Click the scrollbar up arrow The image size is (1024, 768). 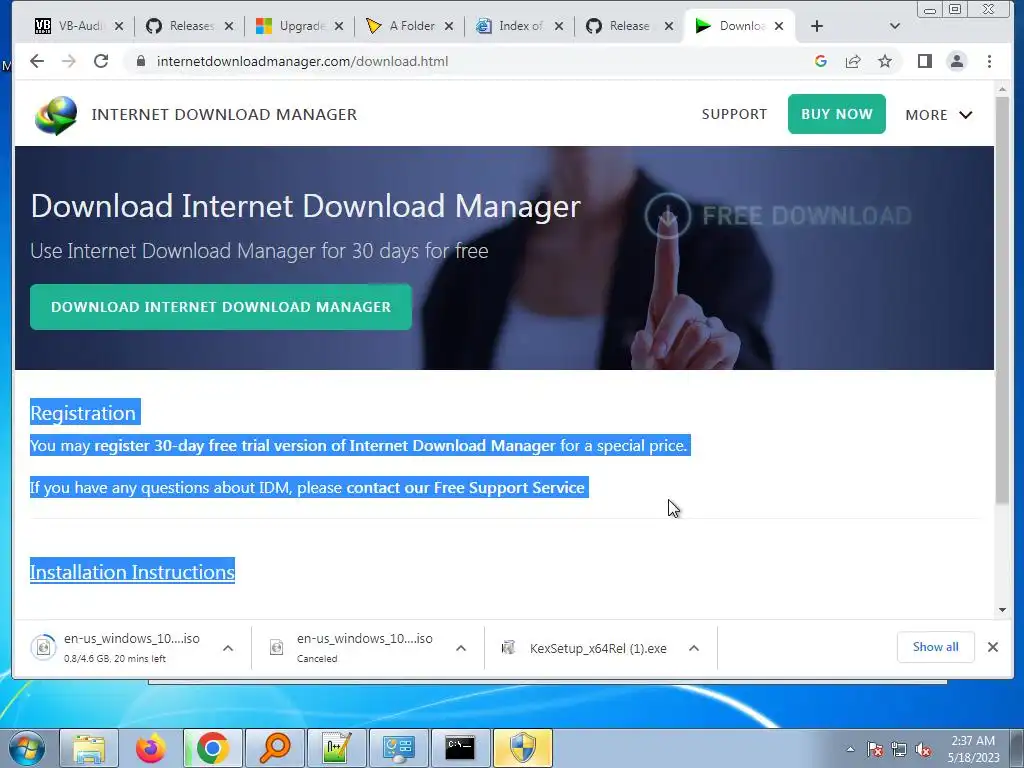tap(1002, 89)
